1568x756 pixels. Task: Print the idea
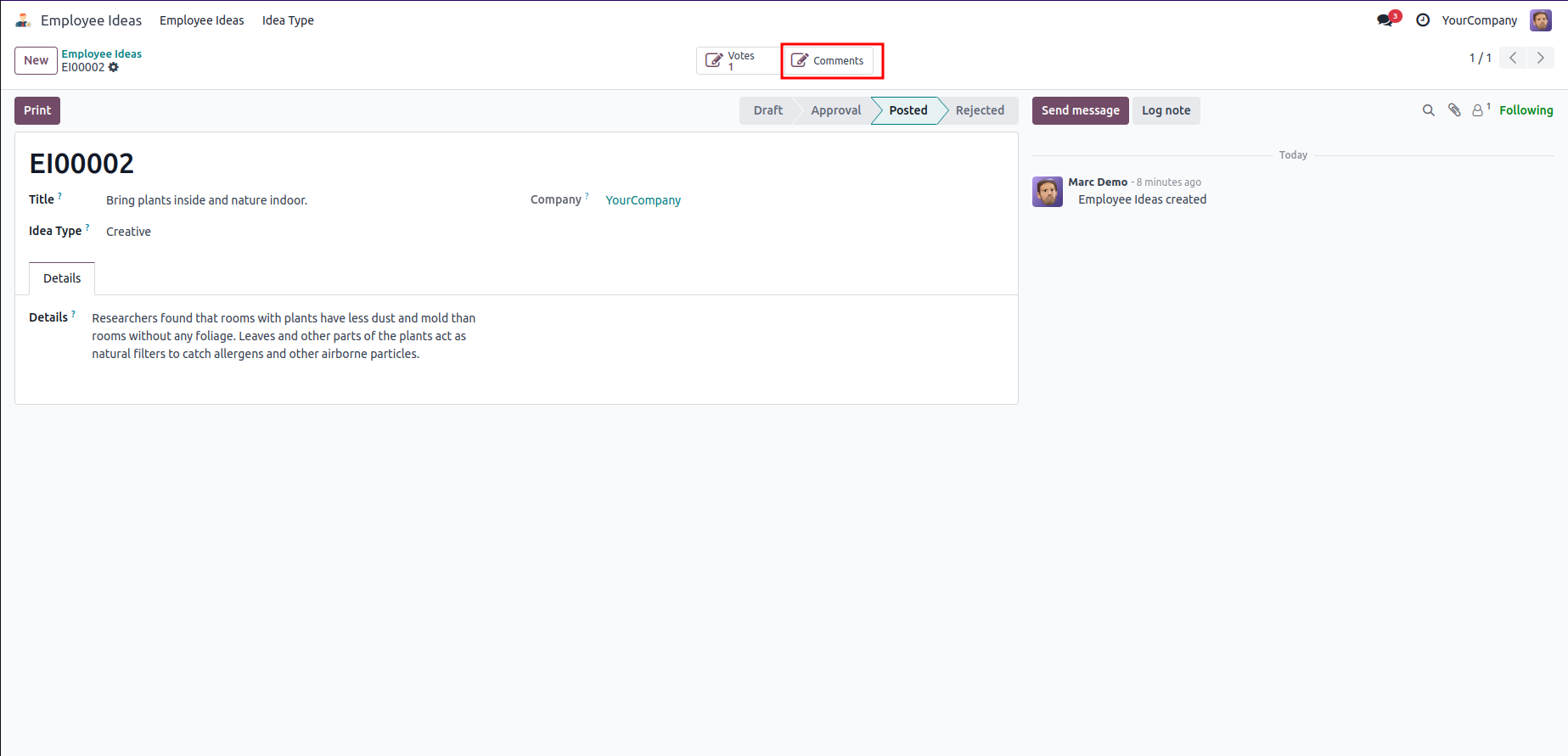pyautogui.click(x=37, y=110)
